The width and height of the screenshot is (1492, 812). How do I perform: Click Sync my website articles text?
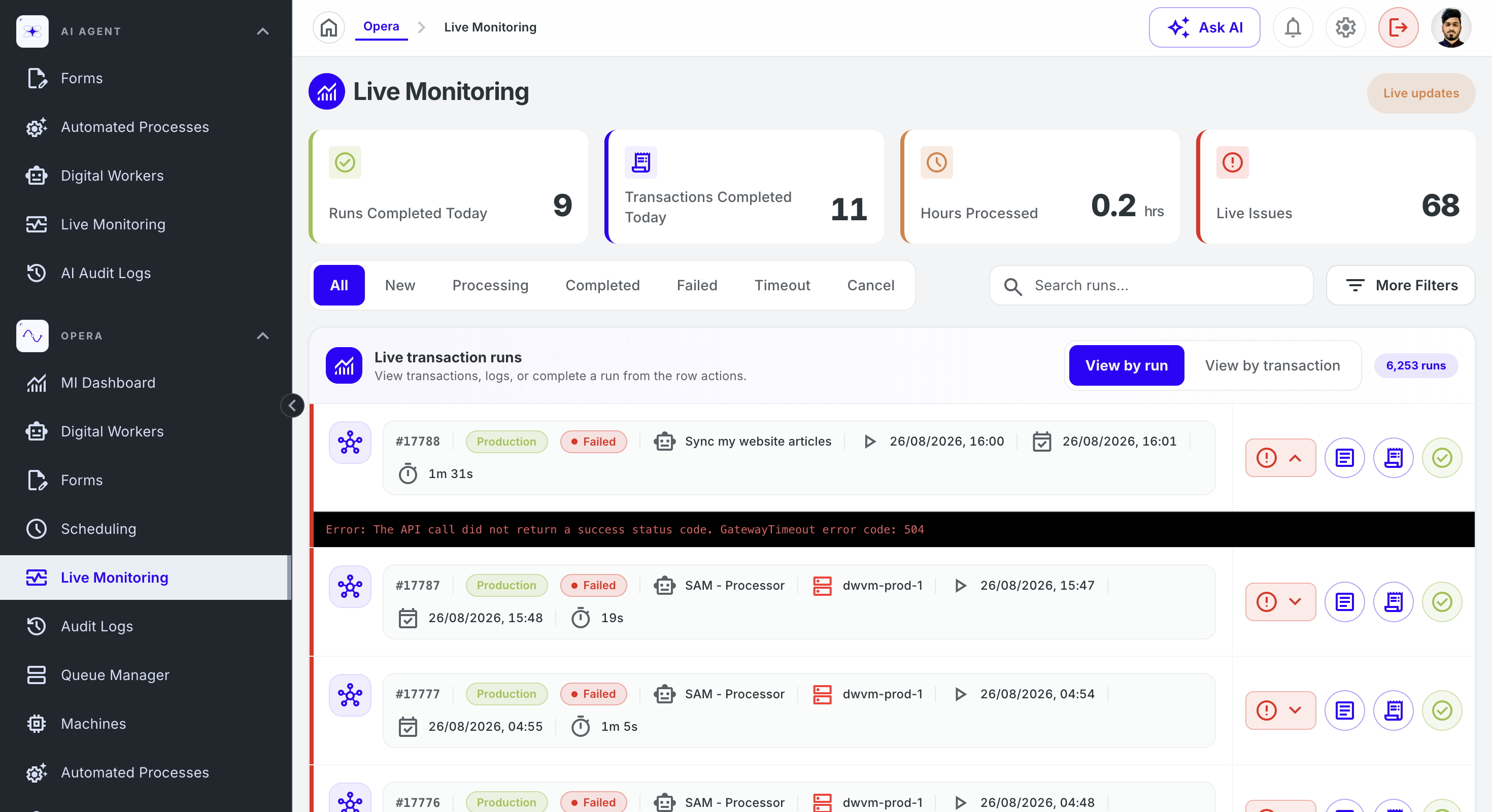758,442
